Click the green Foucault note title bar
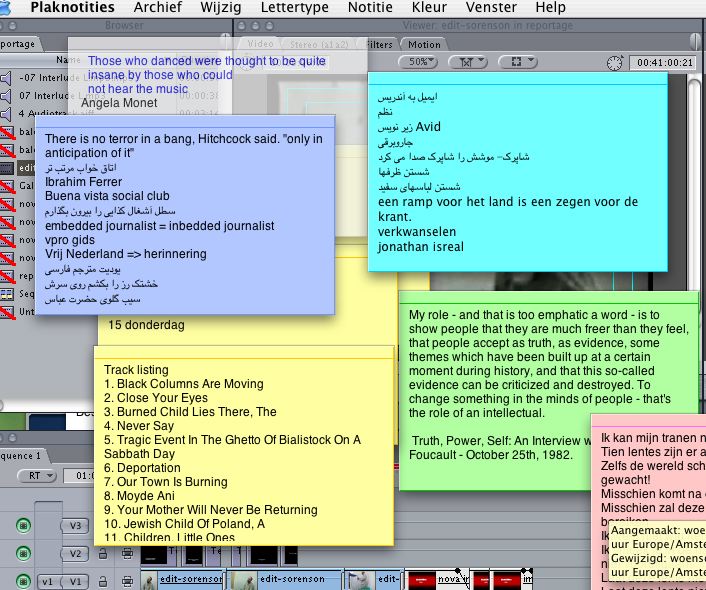 pyautogui.click(x=548, y=297)
